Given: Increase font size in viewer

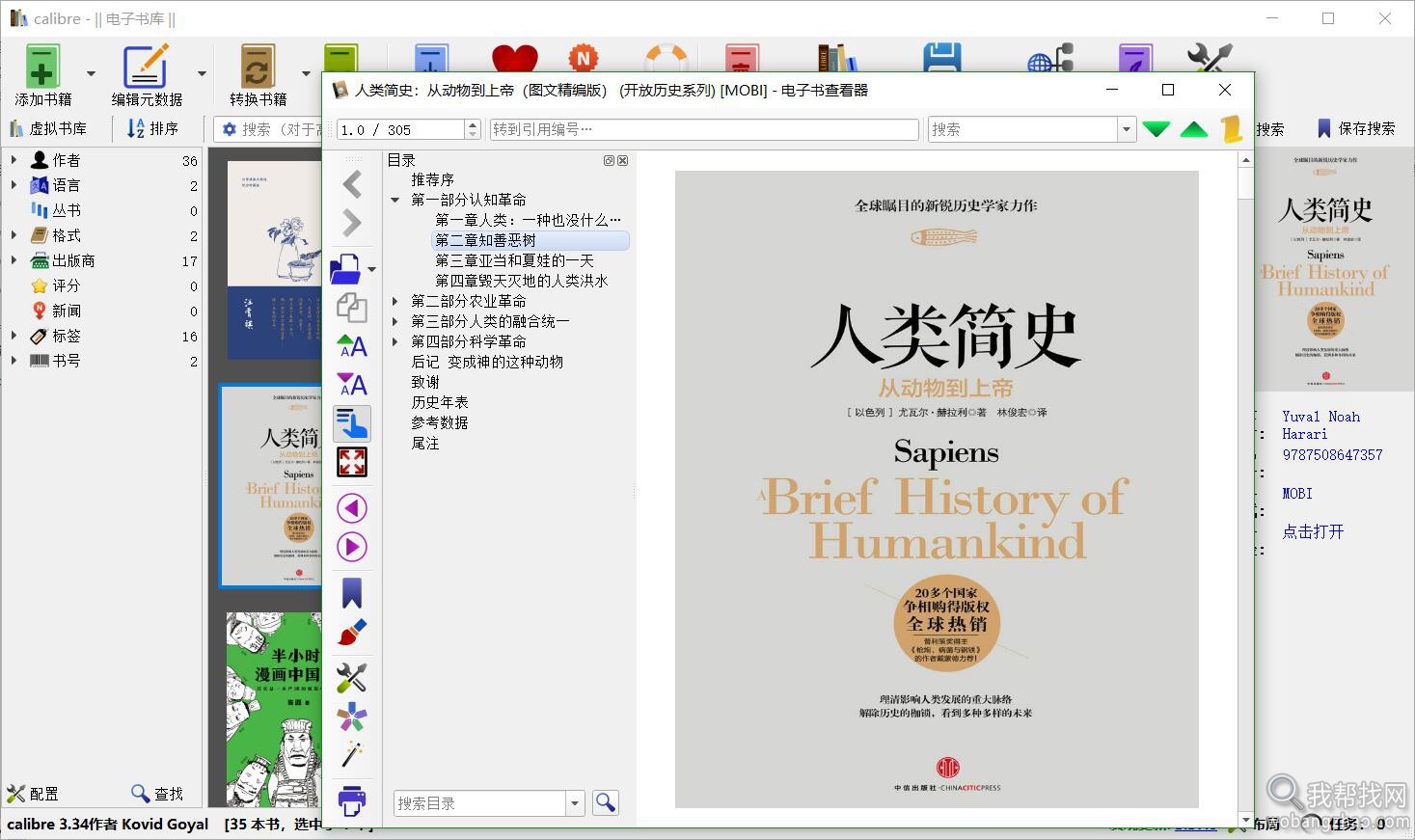Looking at the screenshot, I should [x=352, y=346].
